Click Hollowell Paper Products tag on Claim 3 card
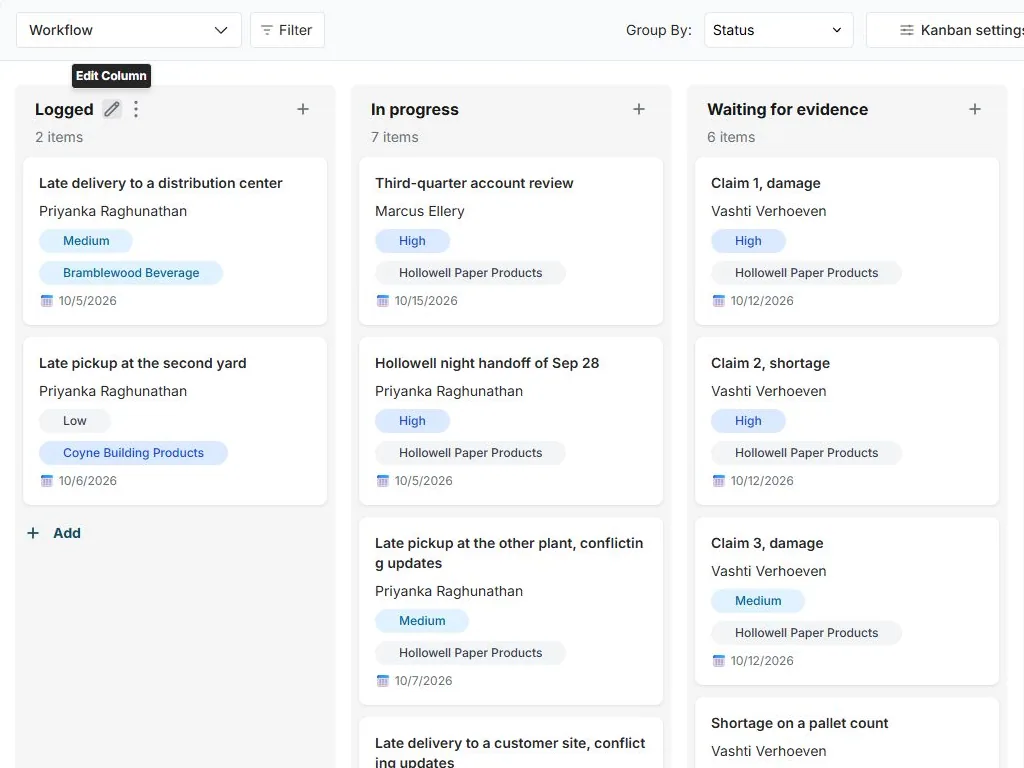Screen dimensions: 1024x768 point(807,633)
